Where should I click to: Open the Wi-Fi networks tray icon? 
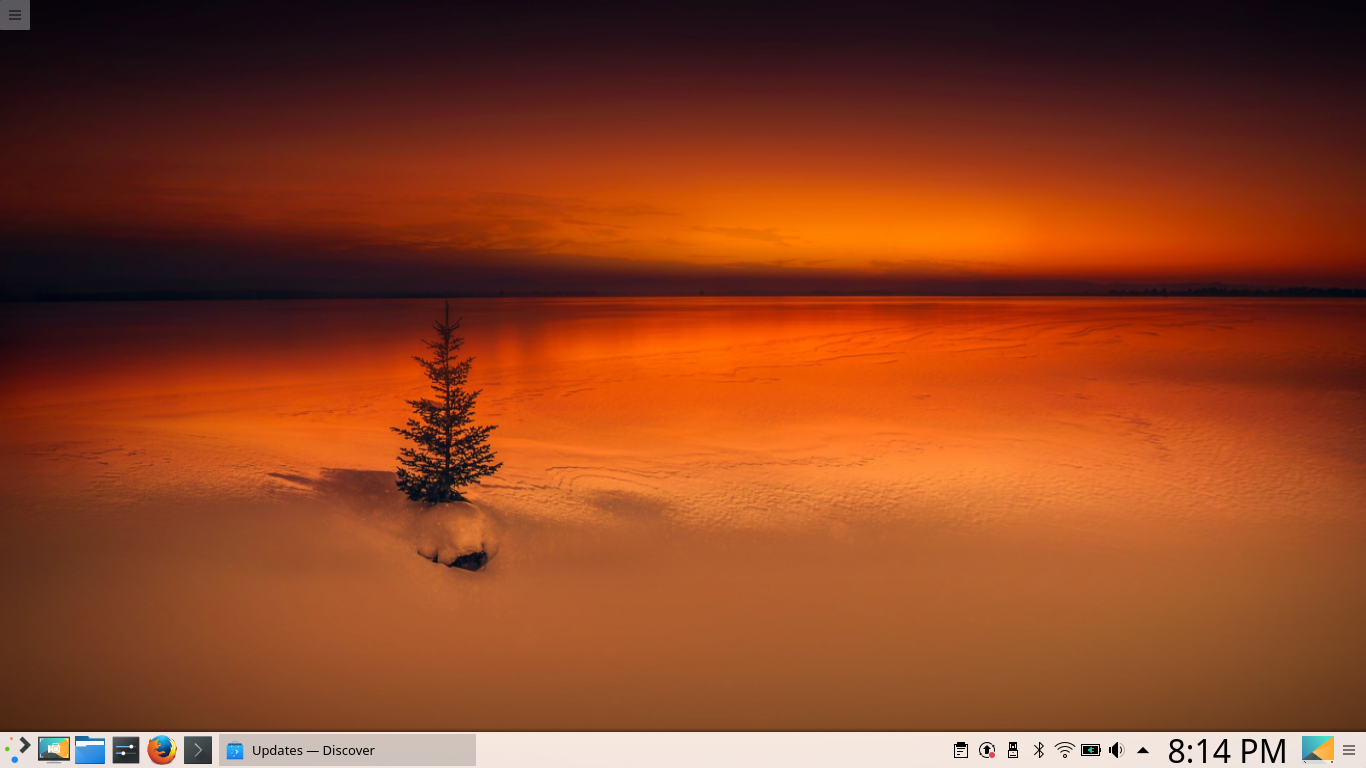point(1065,750)
